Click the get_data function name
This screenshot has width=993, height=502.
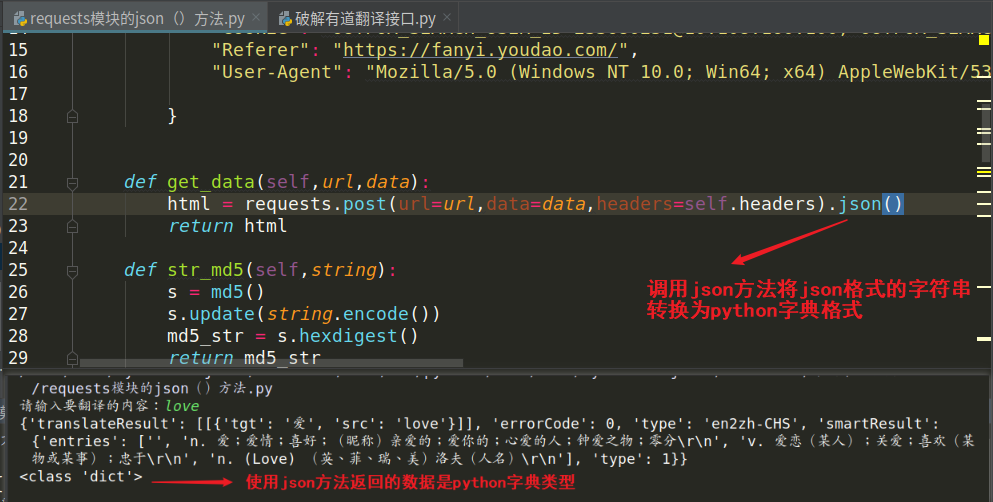[x=211, y=182]
